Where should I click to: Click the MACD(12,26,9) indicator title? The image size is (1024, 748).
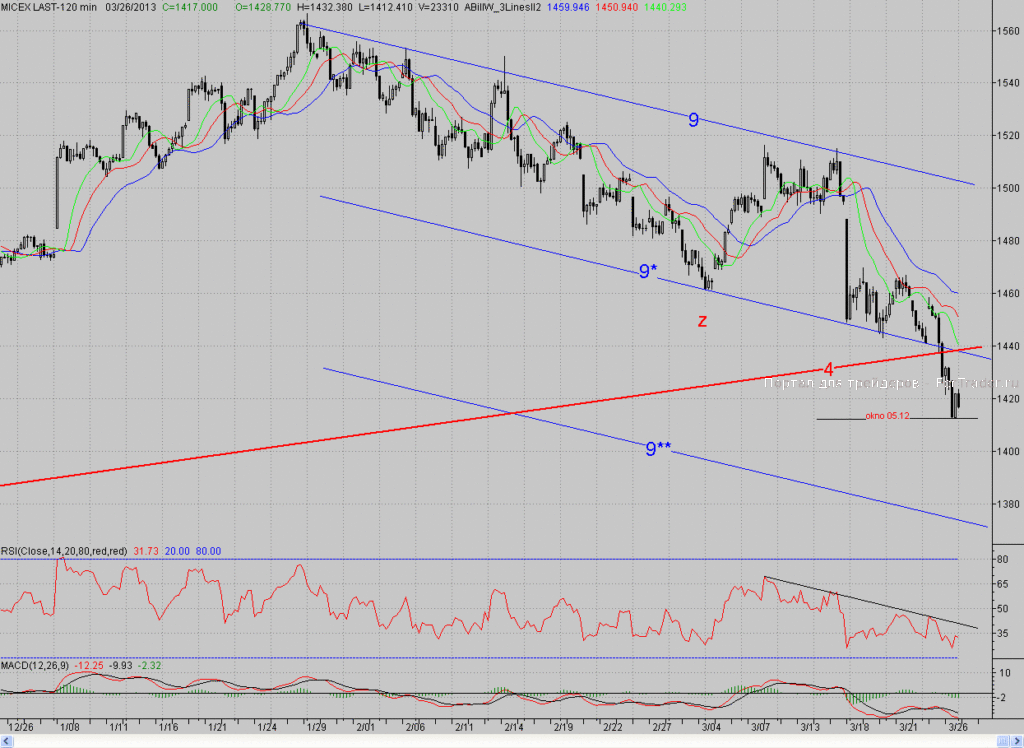pyautogui.click(x=35, y=665)
